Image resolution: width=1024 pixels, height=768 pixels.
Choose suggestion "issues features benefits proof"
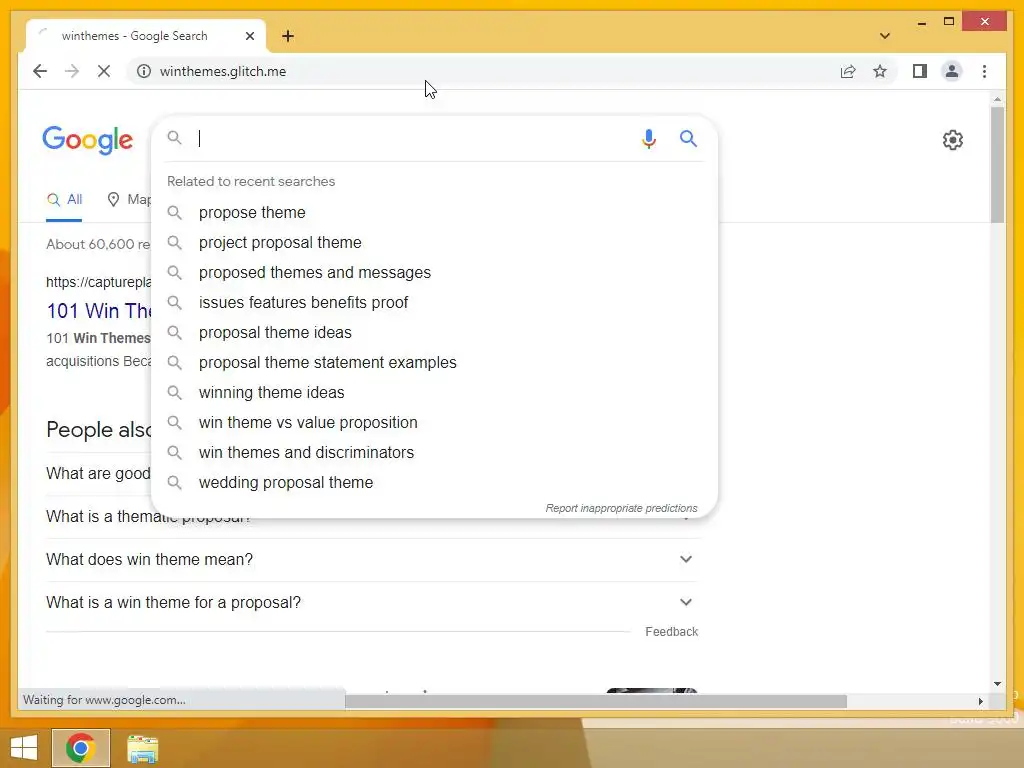coord(434,302)
